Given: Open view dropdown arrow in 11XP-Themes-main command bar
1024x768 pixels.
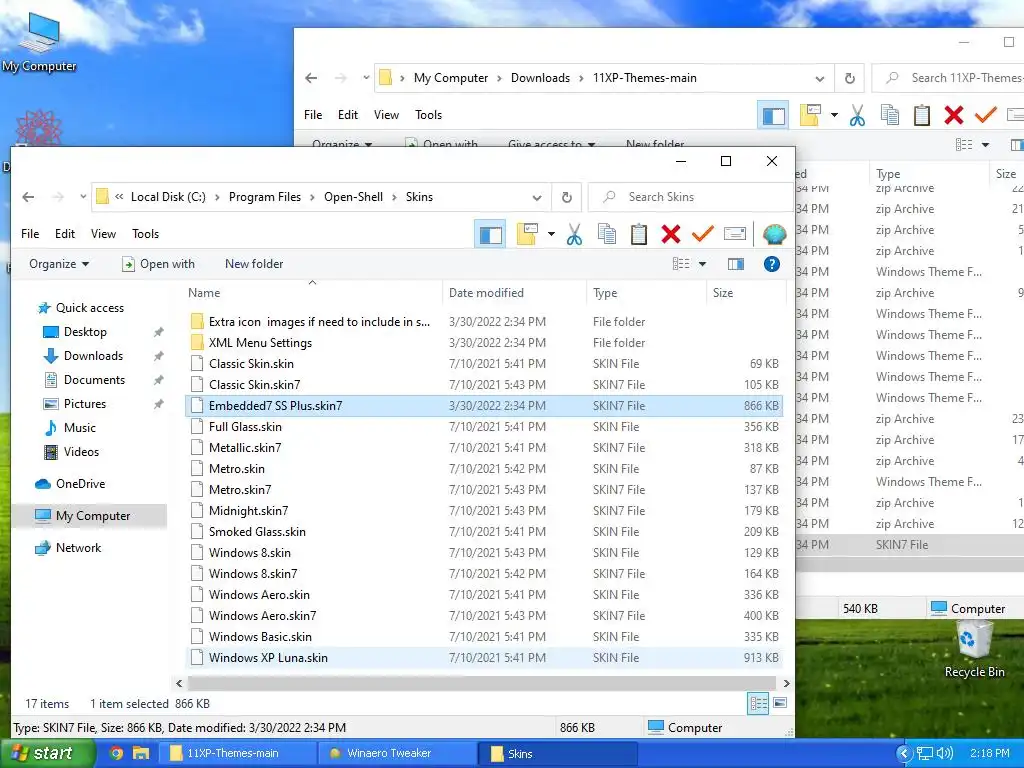Looking at the screenshot, I should [x=985, y=144].
